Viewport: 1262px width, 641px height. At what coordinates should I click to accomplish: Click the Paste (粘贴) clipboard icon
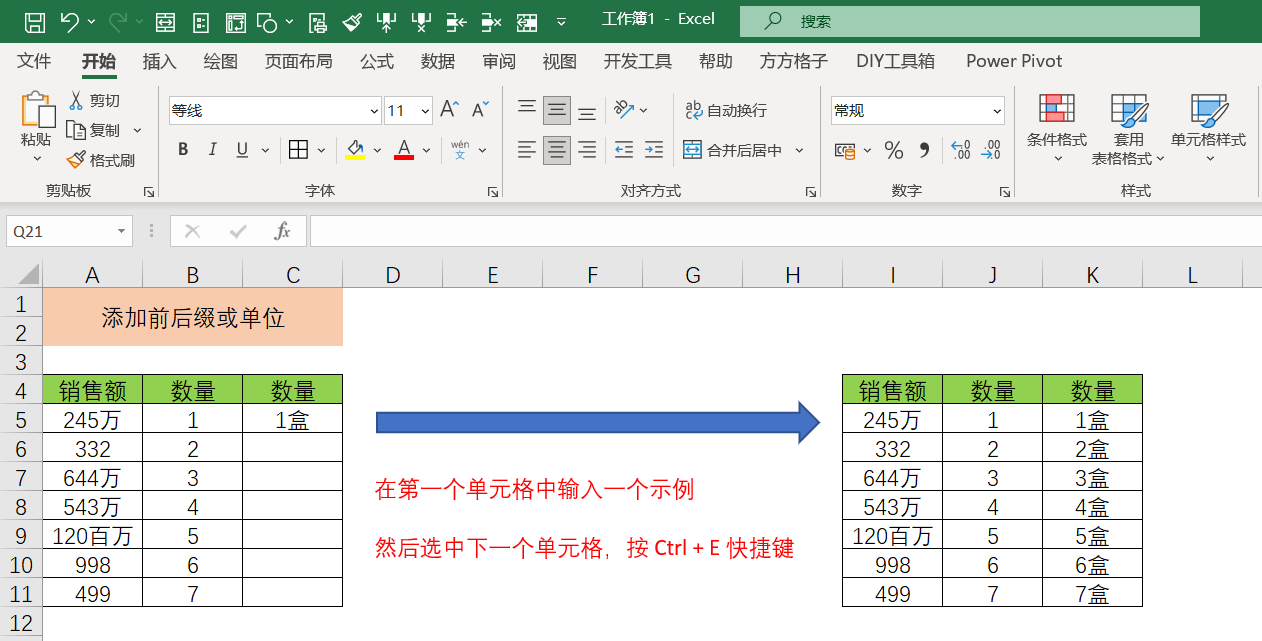37,111
